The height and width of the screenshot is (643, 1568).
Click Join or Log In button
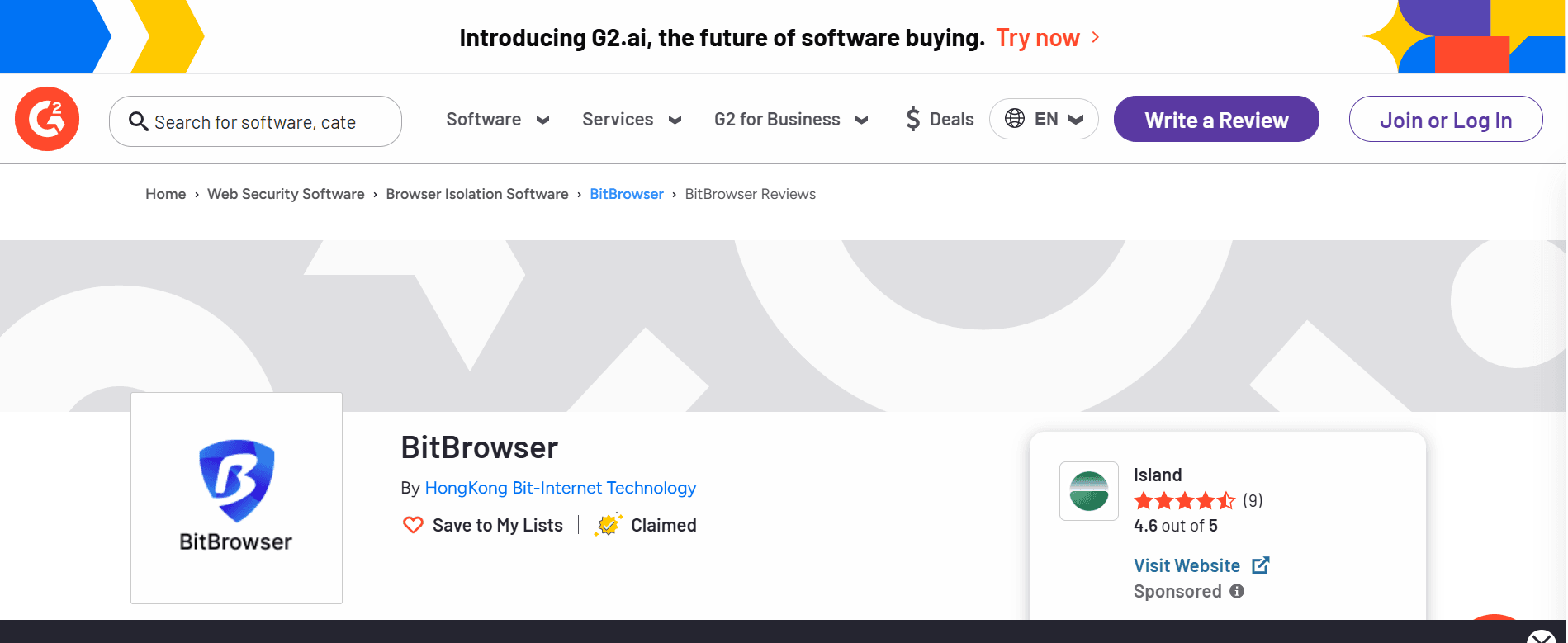coord(1446,119)
